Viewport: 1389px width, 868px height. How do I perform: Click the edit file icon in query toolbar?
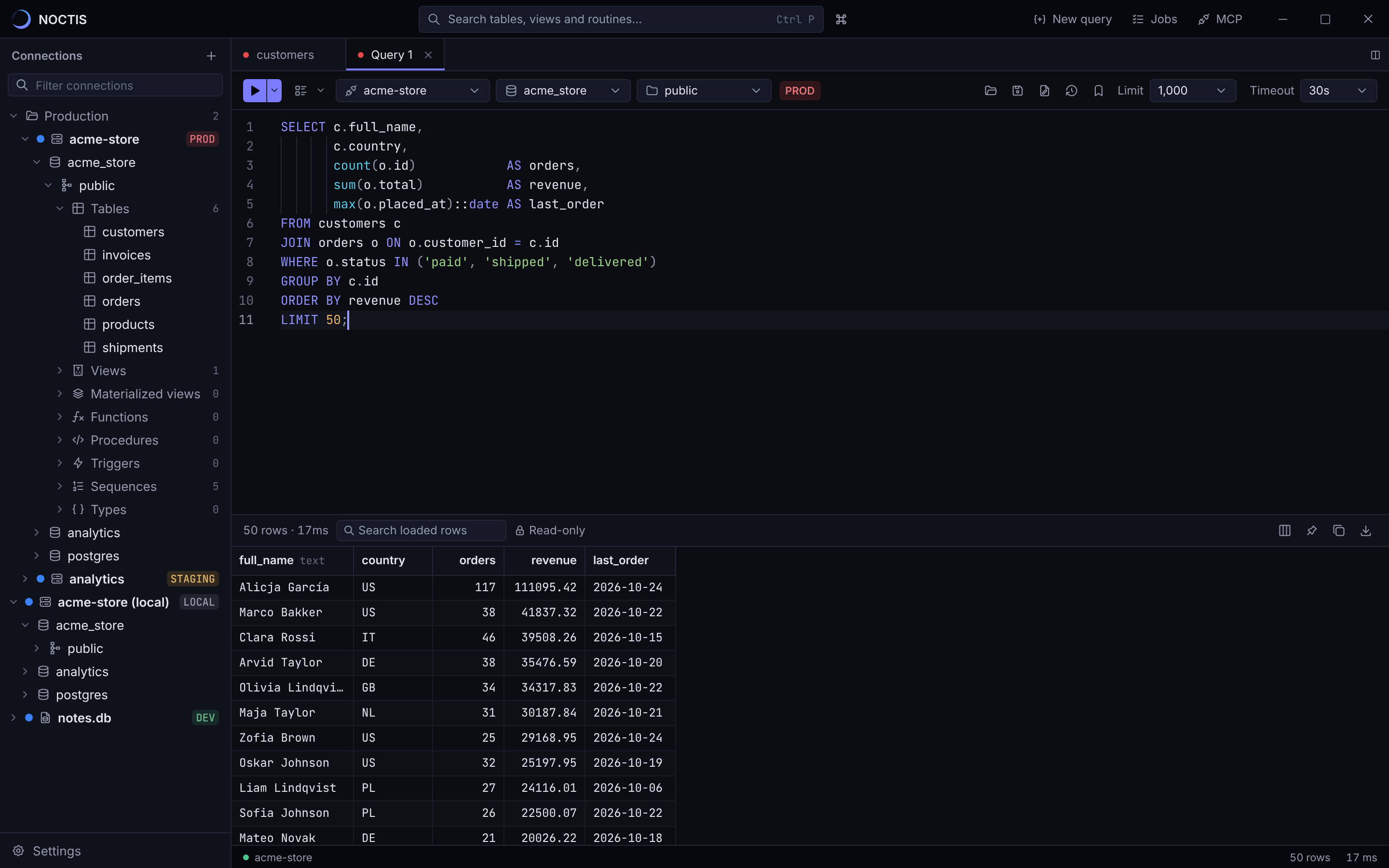[x=1045, y=91]
